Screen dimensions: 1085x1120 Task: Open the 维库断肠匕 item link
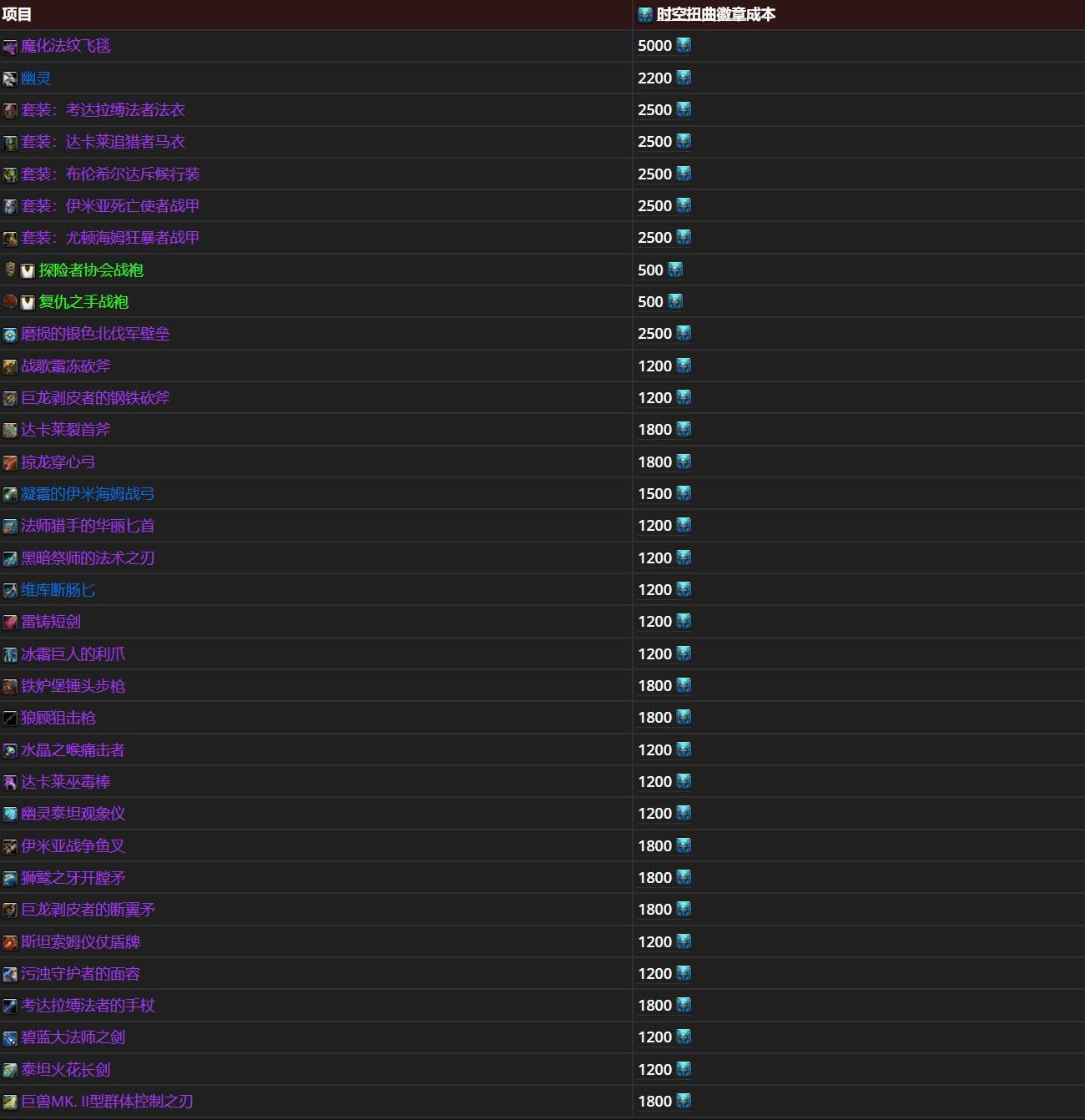[58, 590]
